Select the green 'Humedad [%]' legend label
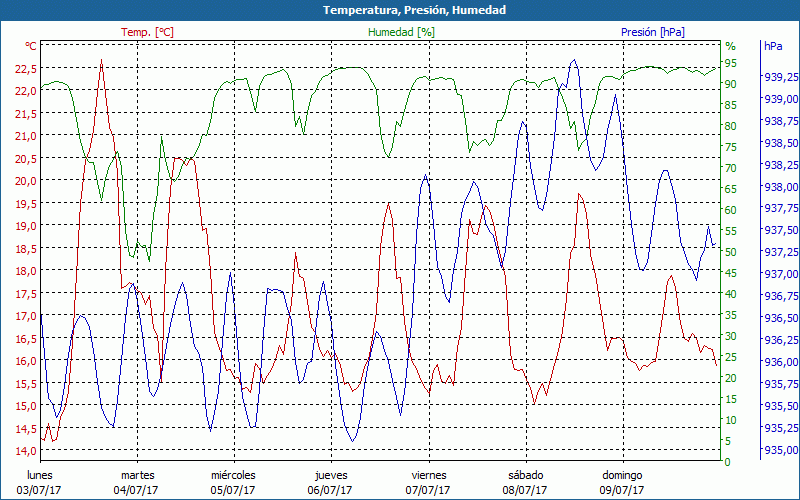This screenshot has height=500, width=800. pos(402,32)
